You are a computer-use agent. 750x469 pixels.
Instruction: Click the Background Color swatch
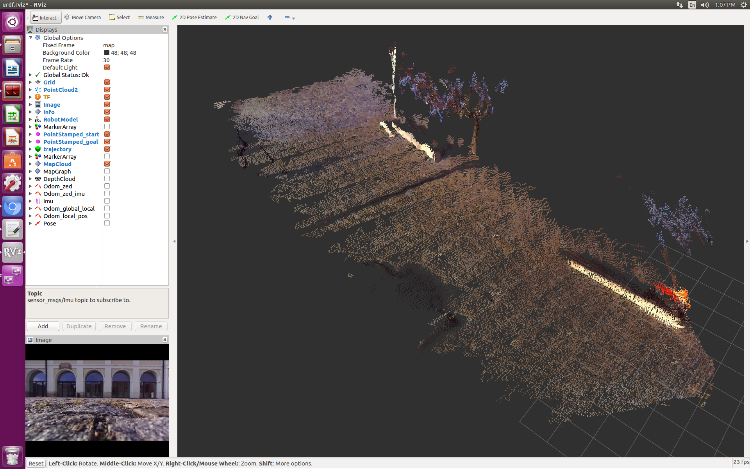coord(107,52)
